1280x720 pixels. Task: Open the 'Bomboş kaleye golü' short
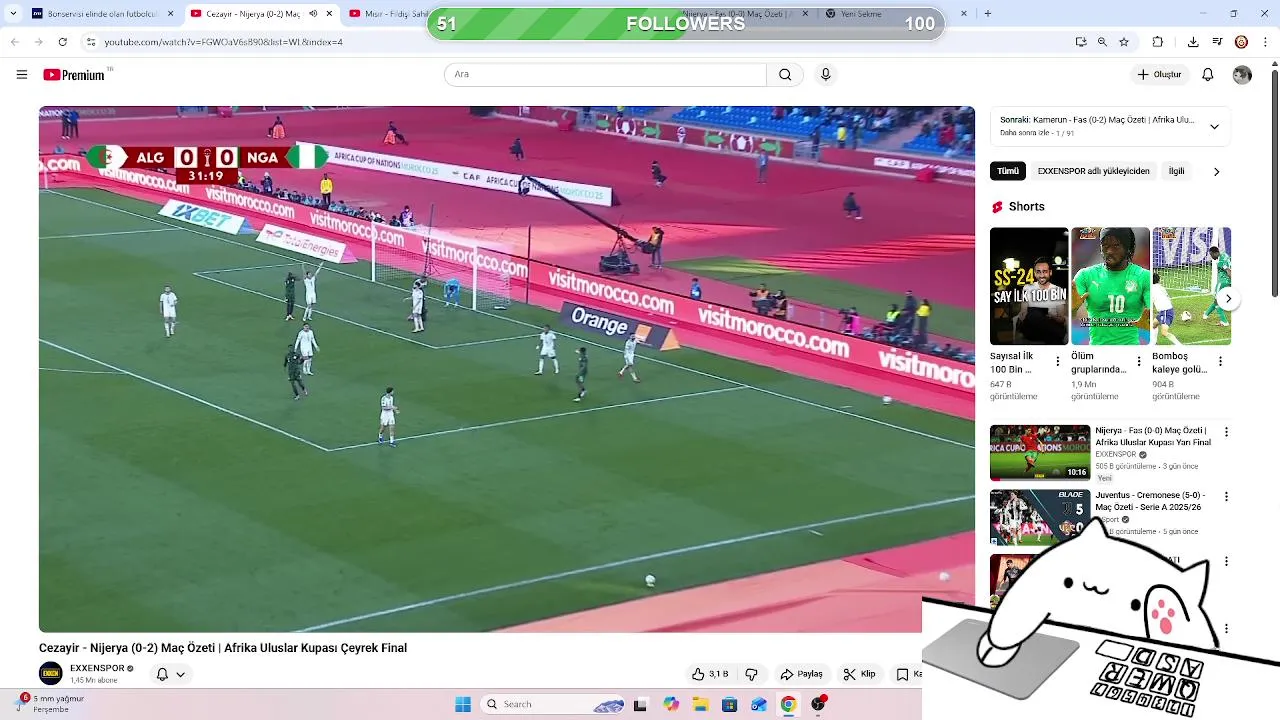coord(1191,286)
